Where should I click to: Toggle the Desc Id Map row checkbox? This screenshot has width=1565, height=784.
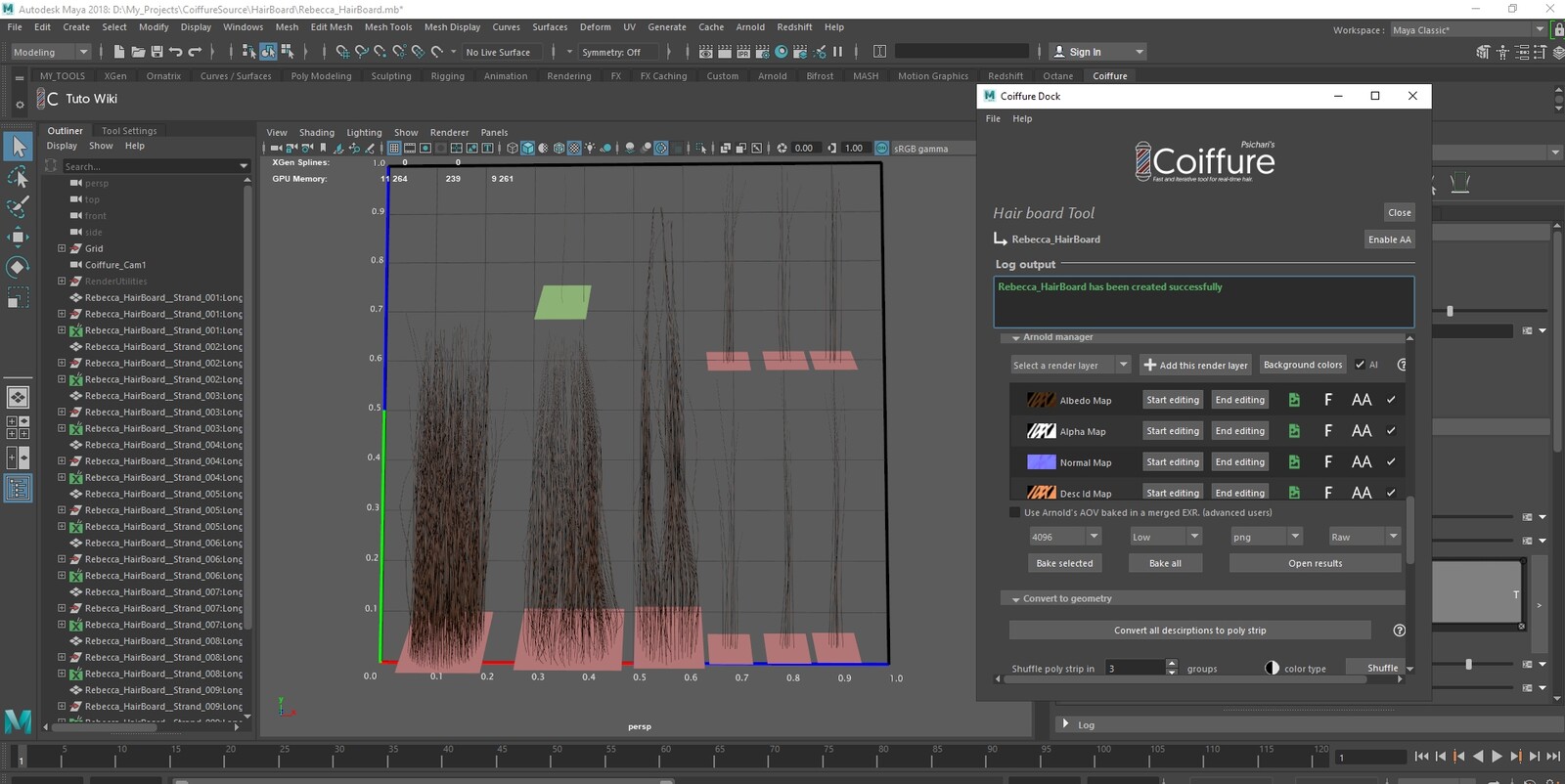click(x=1391, y=493)
